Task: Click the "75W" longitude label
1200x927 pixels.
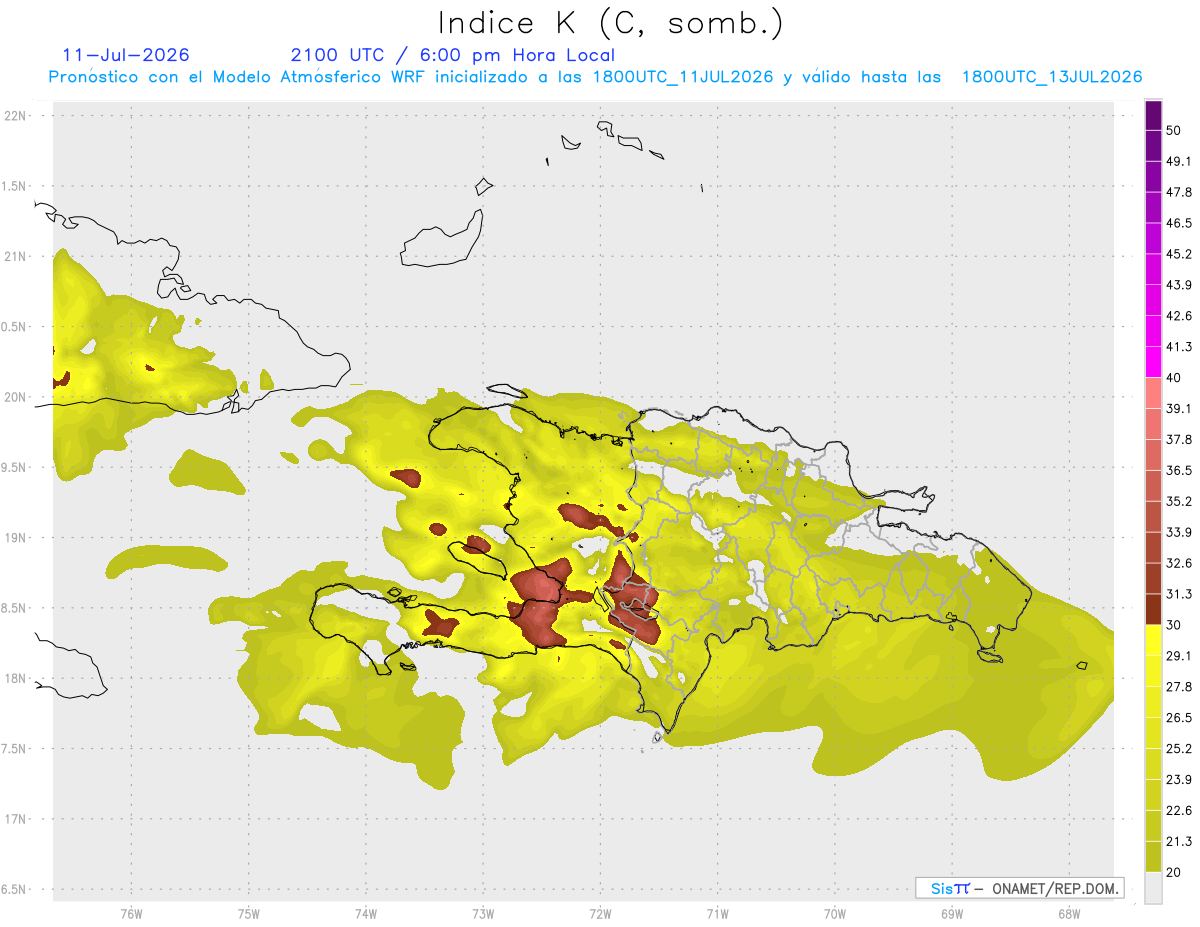Action: [248, 914]
